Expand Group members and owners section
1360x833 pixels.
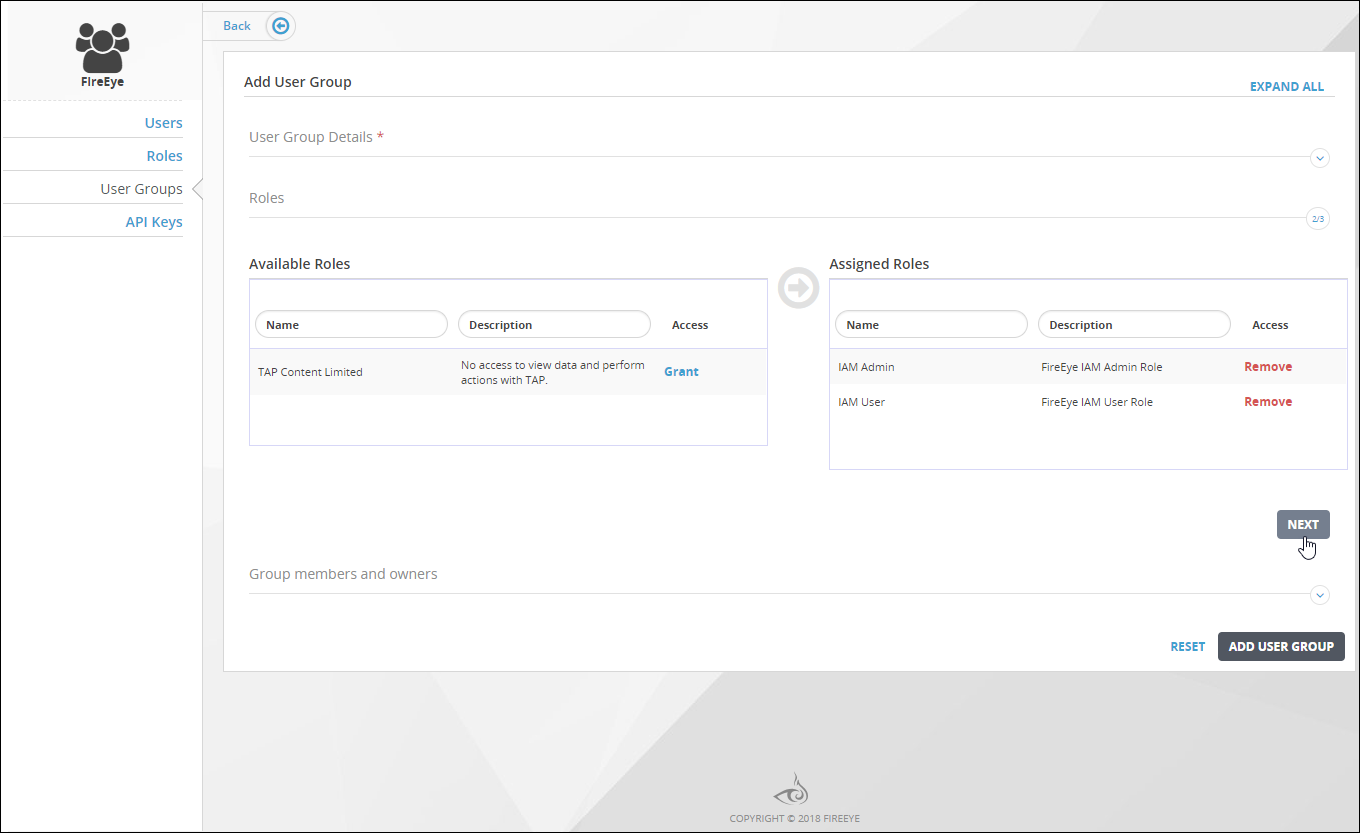pyautogui.click(x=1319, y=595)
